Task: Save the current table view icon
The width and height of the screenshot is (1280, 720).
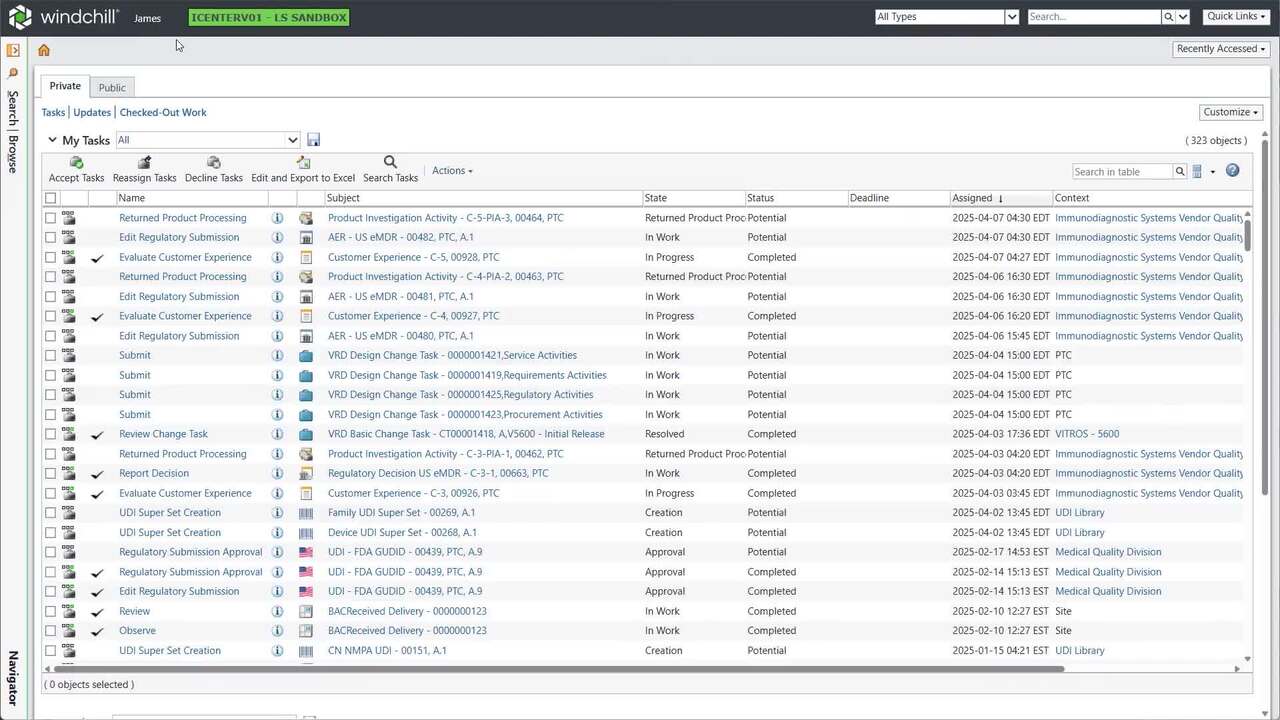Action: [x=313, y=140]
